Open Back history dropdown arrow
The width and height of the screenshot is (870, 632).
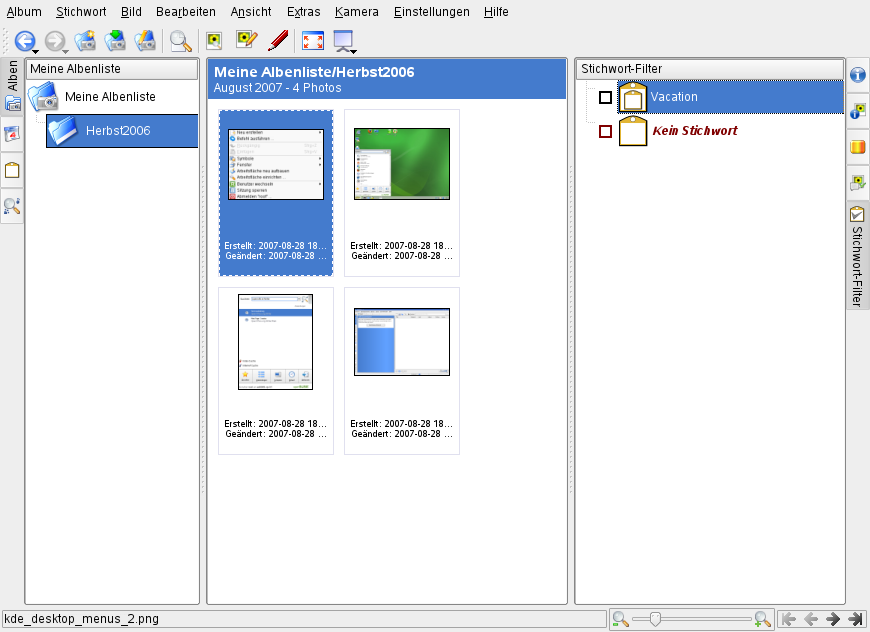coord(36,52)
